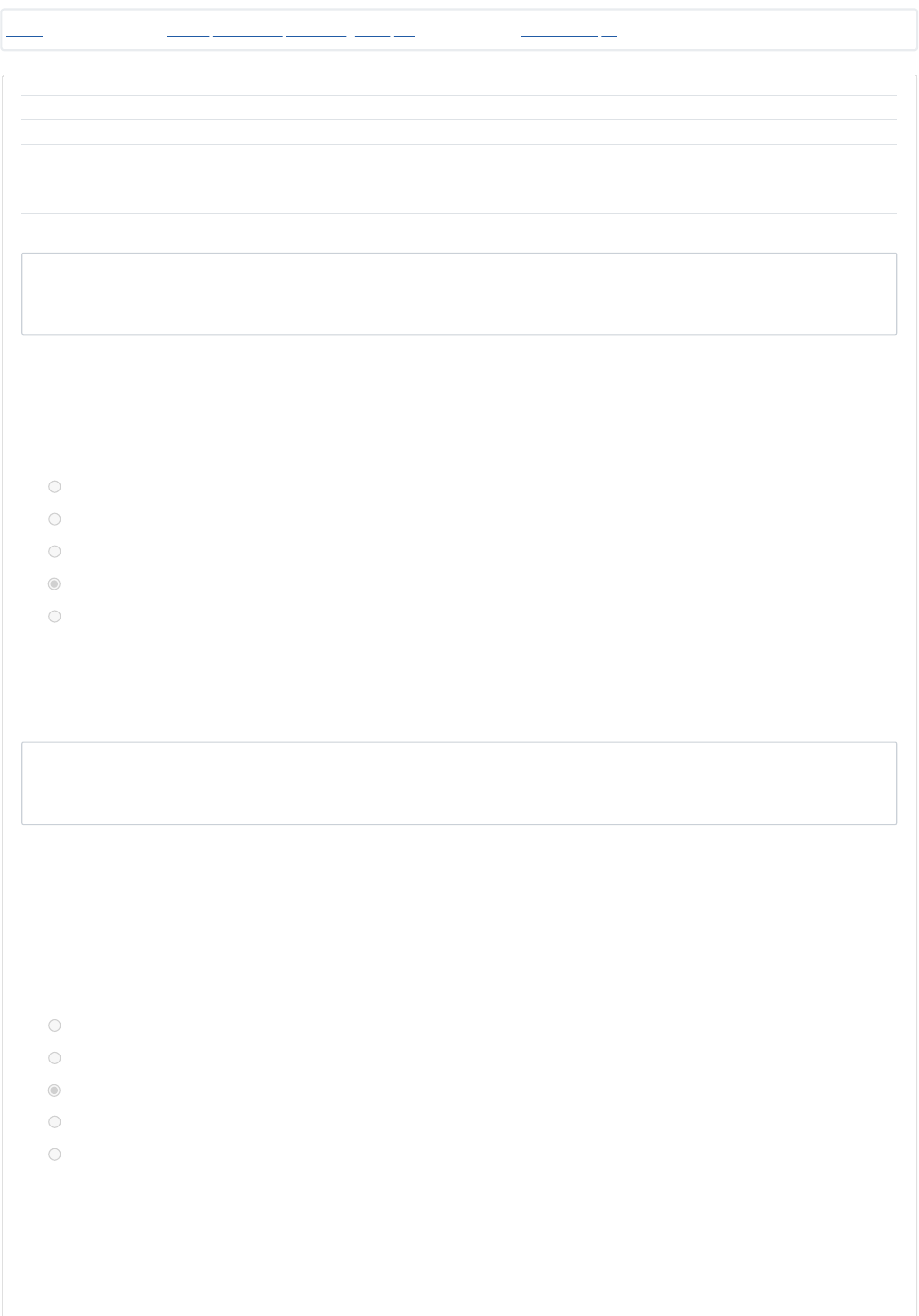Select the second radio option in the second question
The width and height of the screenshot is (919, 1316).
(x=54, y=1058)
